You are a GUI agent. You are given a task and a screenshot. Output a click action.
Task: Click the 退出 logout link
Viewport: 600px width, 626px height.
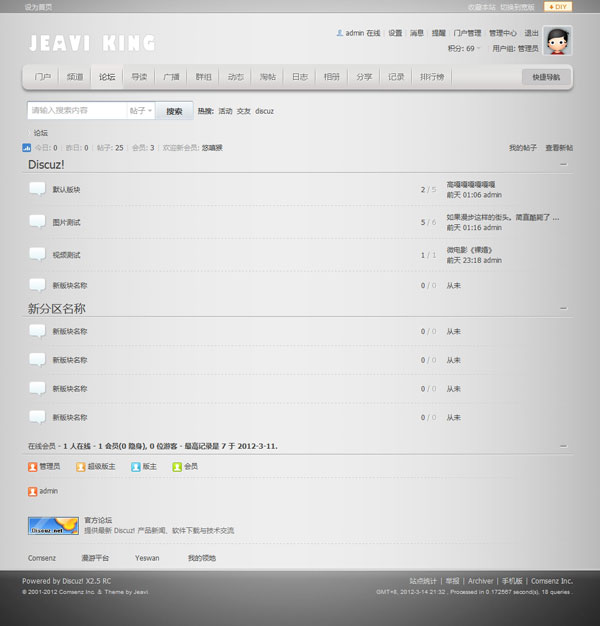click(531, 33)
